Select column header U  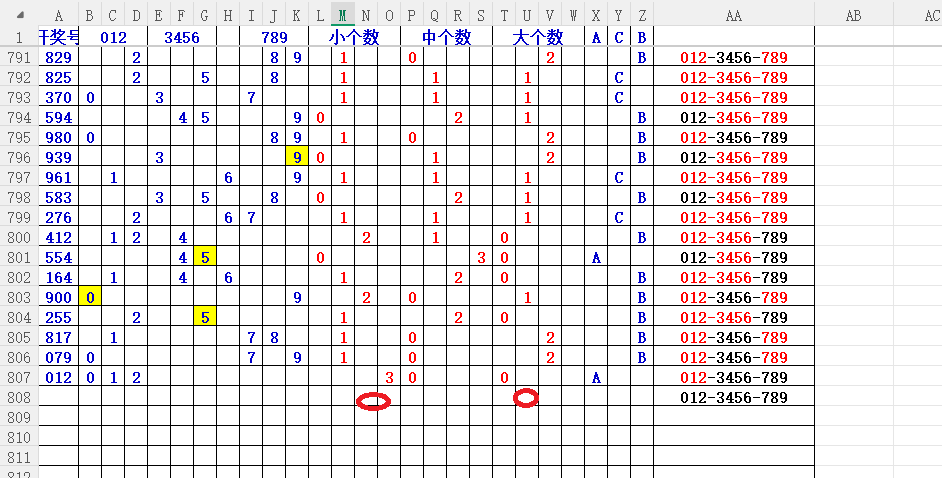tap(526, 16)
